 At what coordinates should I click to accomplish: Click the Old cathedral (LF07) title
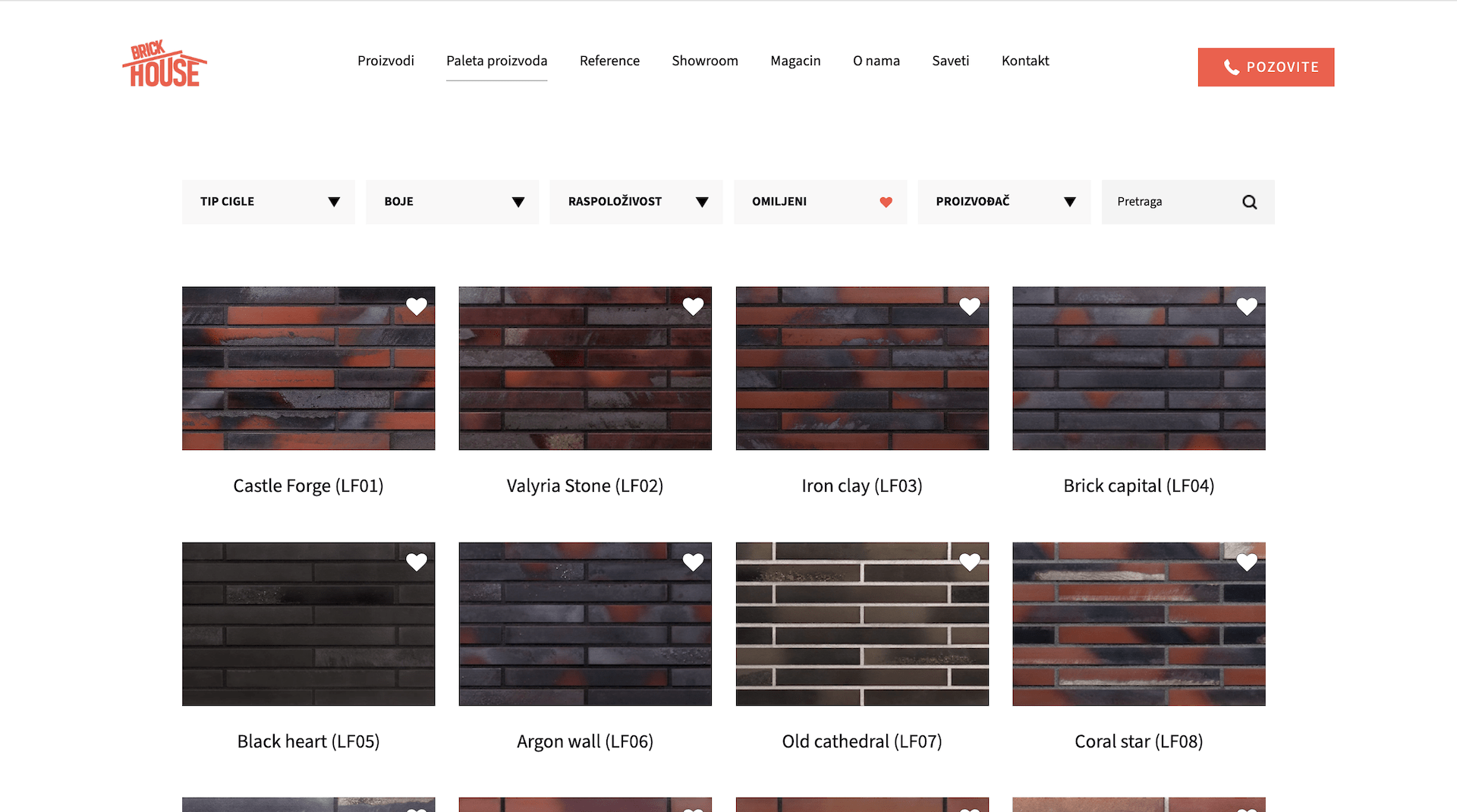862,741
